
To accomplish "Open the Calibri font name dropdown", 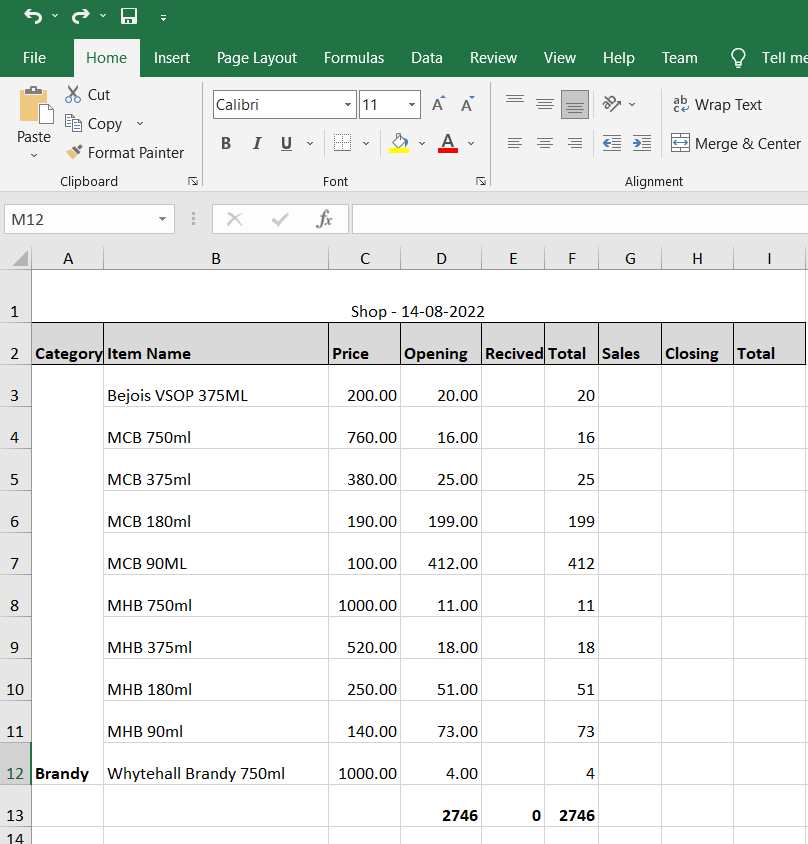I will pyautogui.click(x=348, y=104).
